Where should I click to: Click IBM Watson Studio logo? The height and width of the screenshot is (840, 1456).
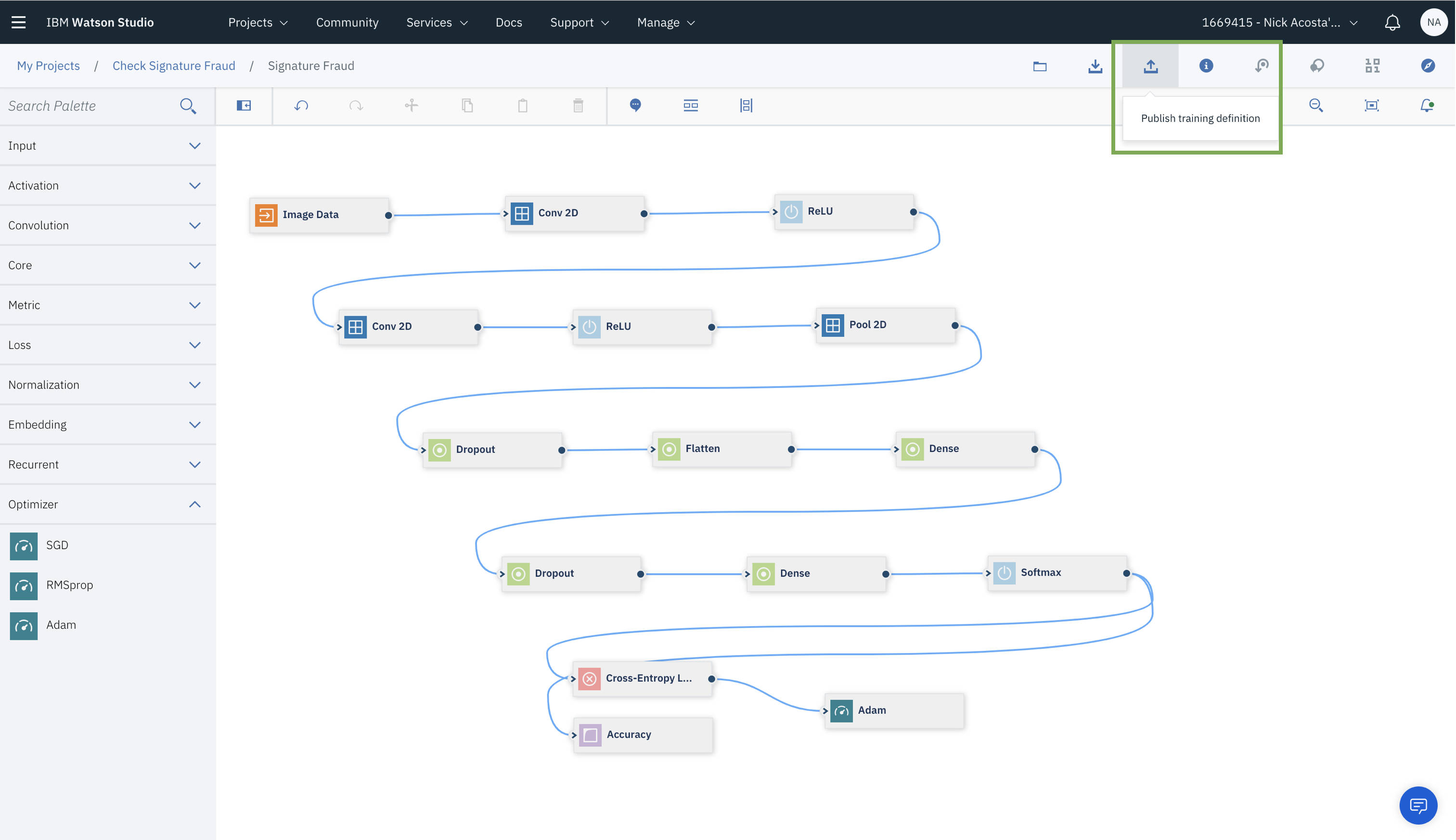(x=100, y=23)
